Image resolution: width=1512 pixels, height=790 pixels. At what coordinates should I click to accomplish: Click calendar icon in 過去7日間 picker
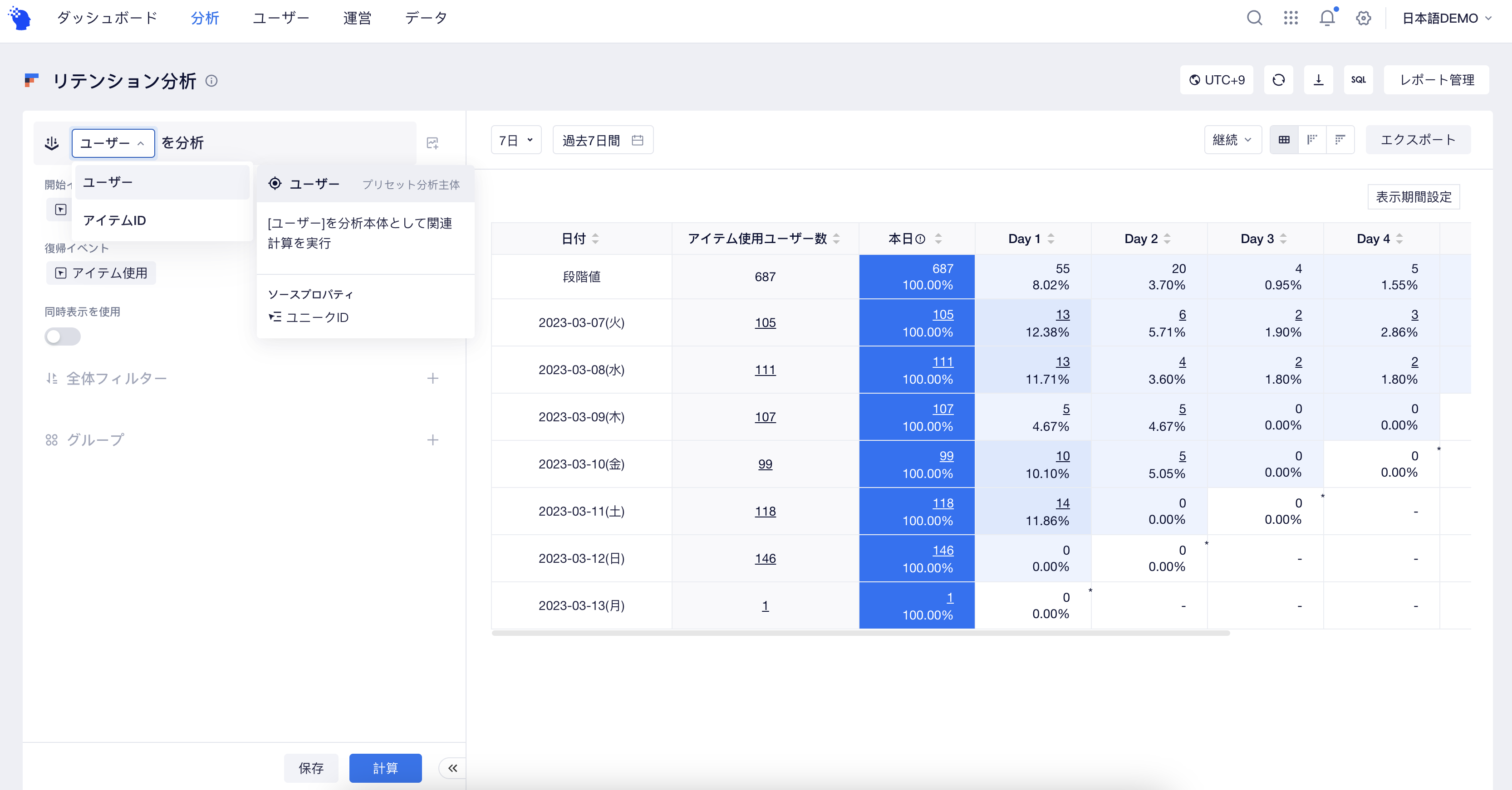coord(638,140)
